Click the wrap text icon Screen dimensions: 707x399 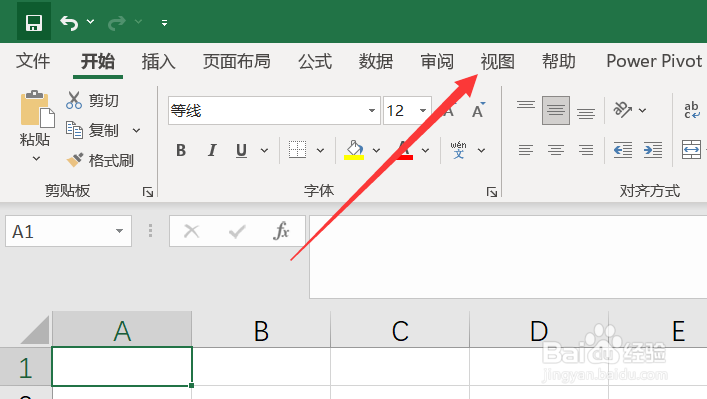tap(693, 110)
